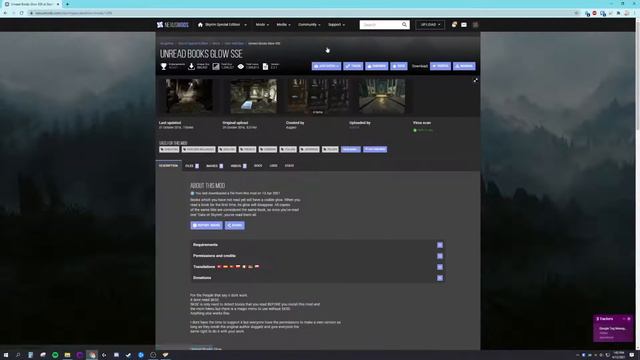Viewport: 640px width, 360px height.
Task: Click the Tag this mod button
Action: pos(375,149)
